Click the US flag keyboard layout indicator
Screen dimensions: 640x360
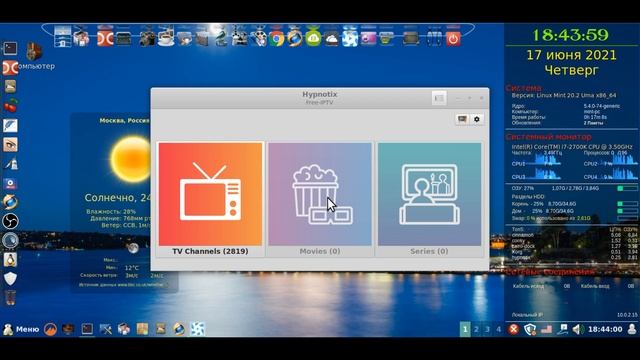546,329
